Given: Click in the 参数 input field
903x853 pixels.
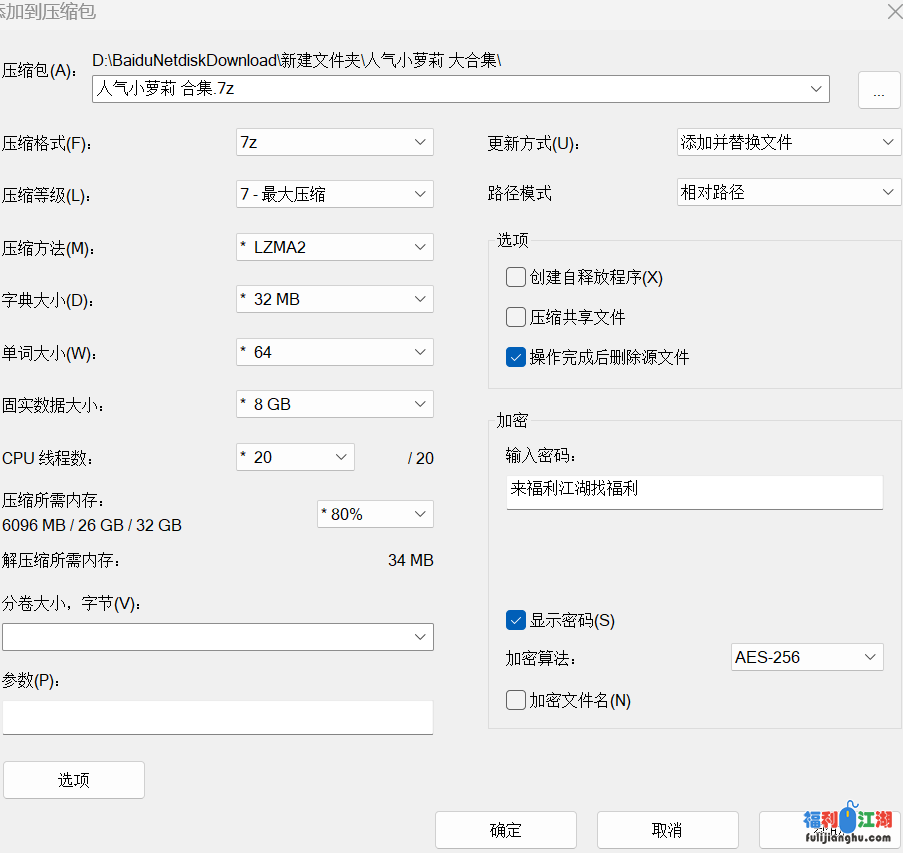Looking at the screenshot, I should (217, 717).
